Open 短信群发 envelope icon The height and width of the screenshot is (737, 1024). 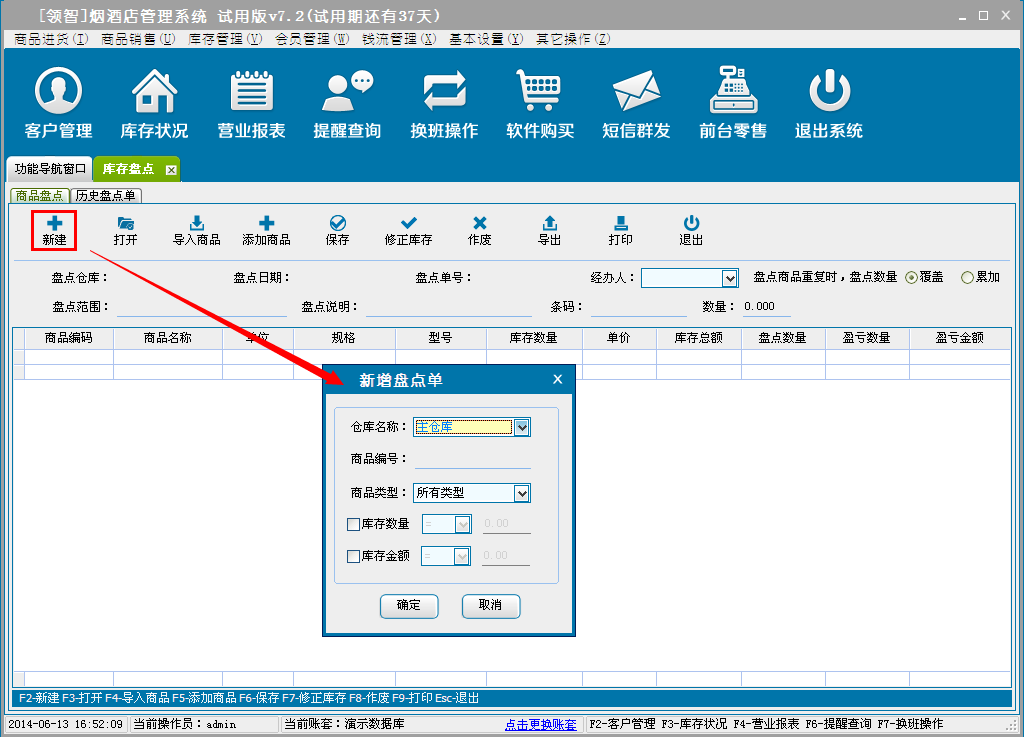(x=636, y=93)
